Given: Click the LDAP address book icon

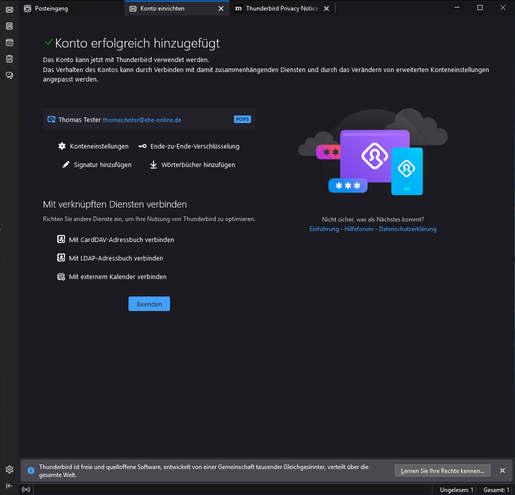Looking at the screenshot, I should coord(61,258).
